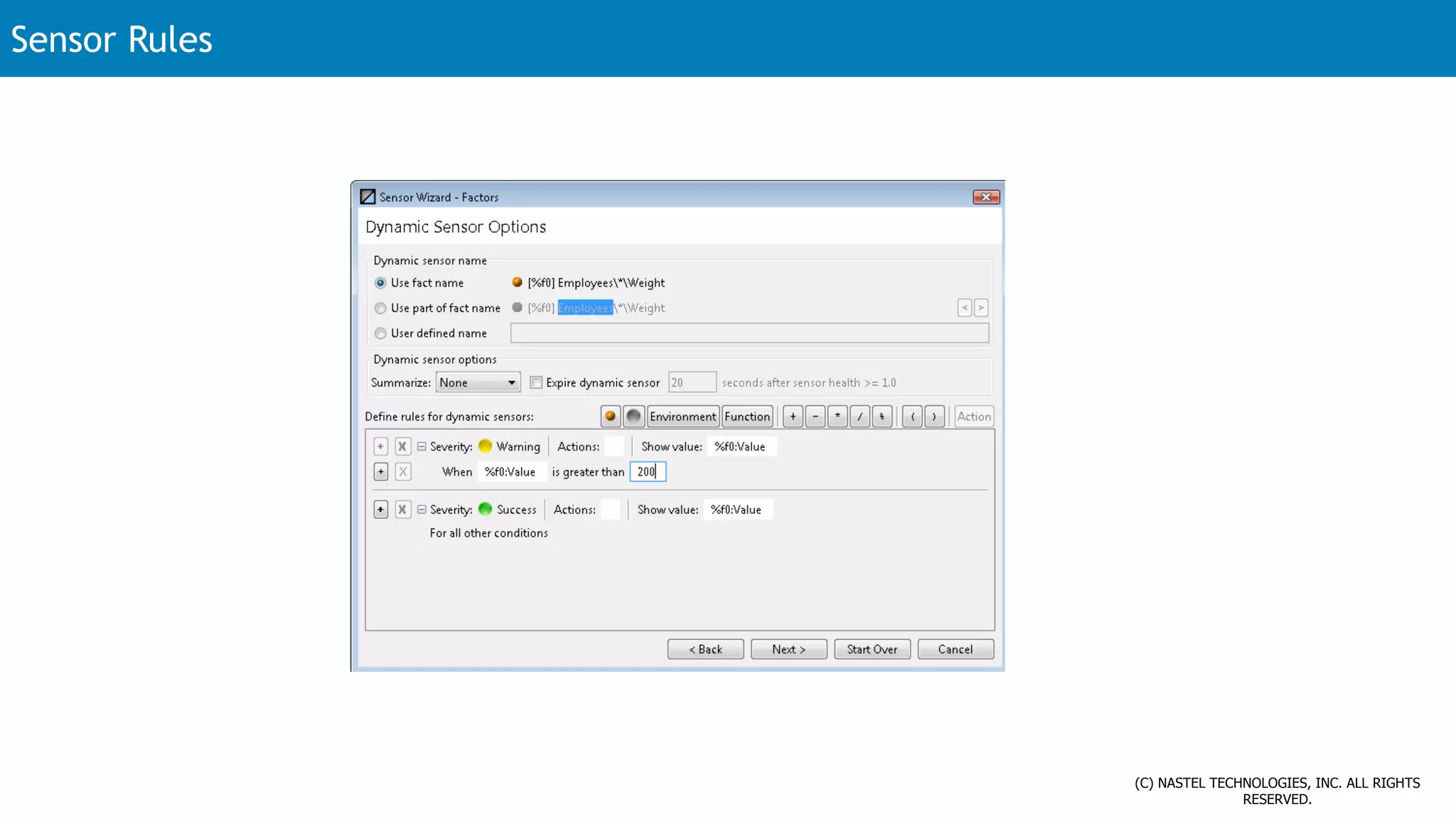The width and height of the screenshot is (1456, 819).
Task: Select User defined name radio button
Action: (381, 333)
